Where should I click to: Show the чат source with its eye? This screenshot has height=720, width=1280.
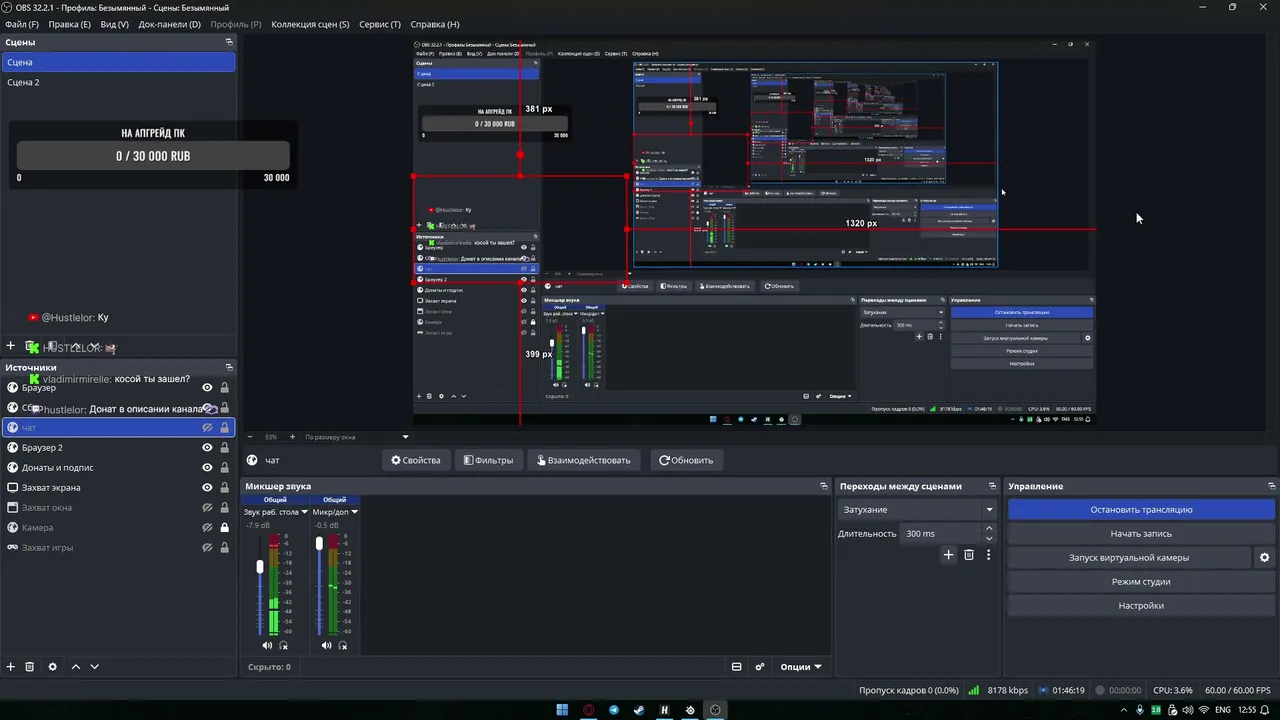[208, 428]
